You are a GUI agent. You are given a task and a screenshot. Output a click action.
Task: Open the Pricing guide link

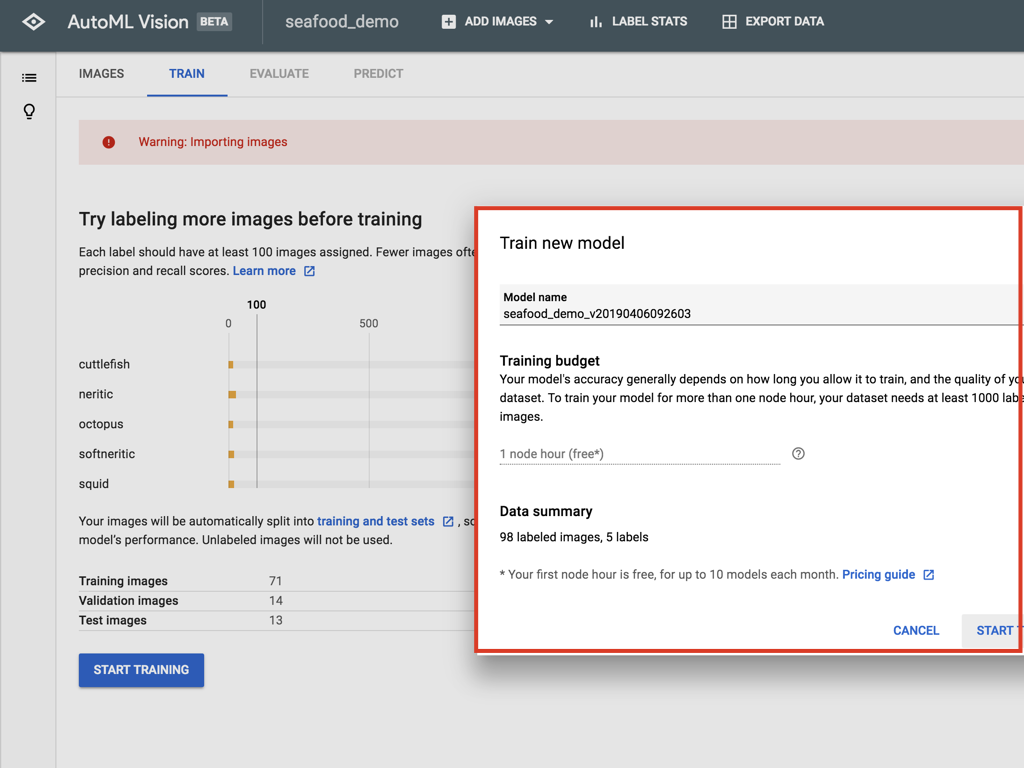[878, 575]
